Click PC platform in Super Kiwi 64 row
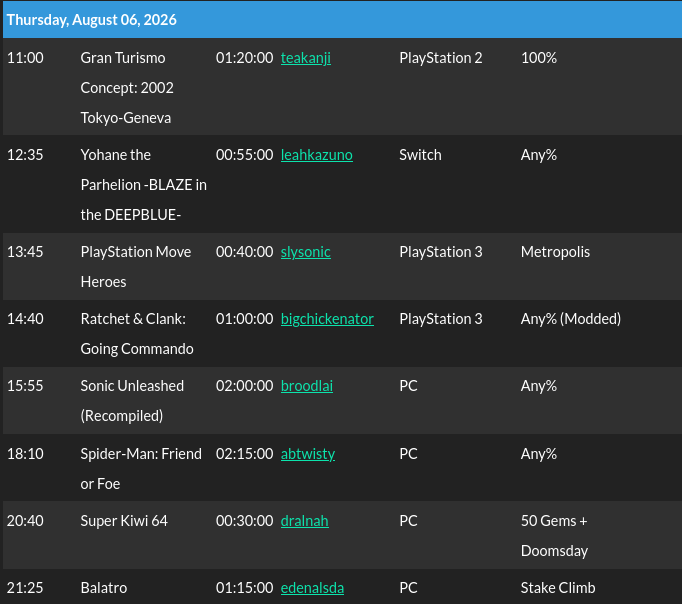 point(408,521)
